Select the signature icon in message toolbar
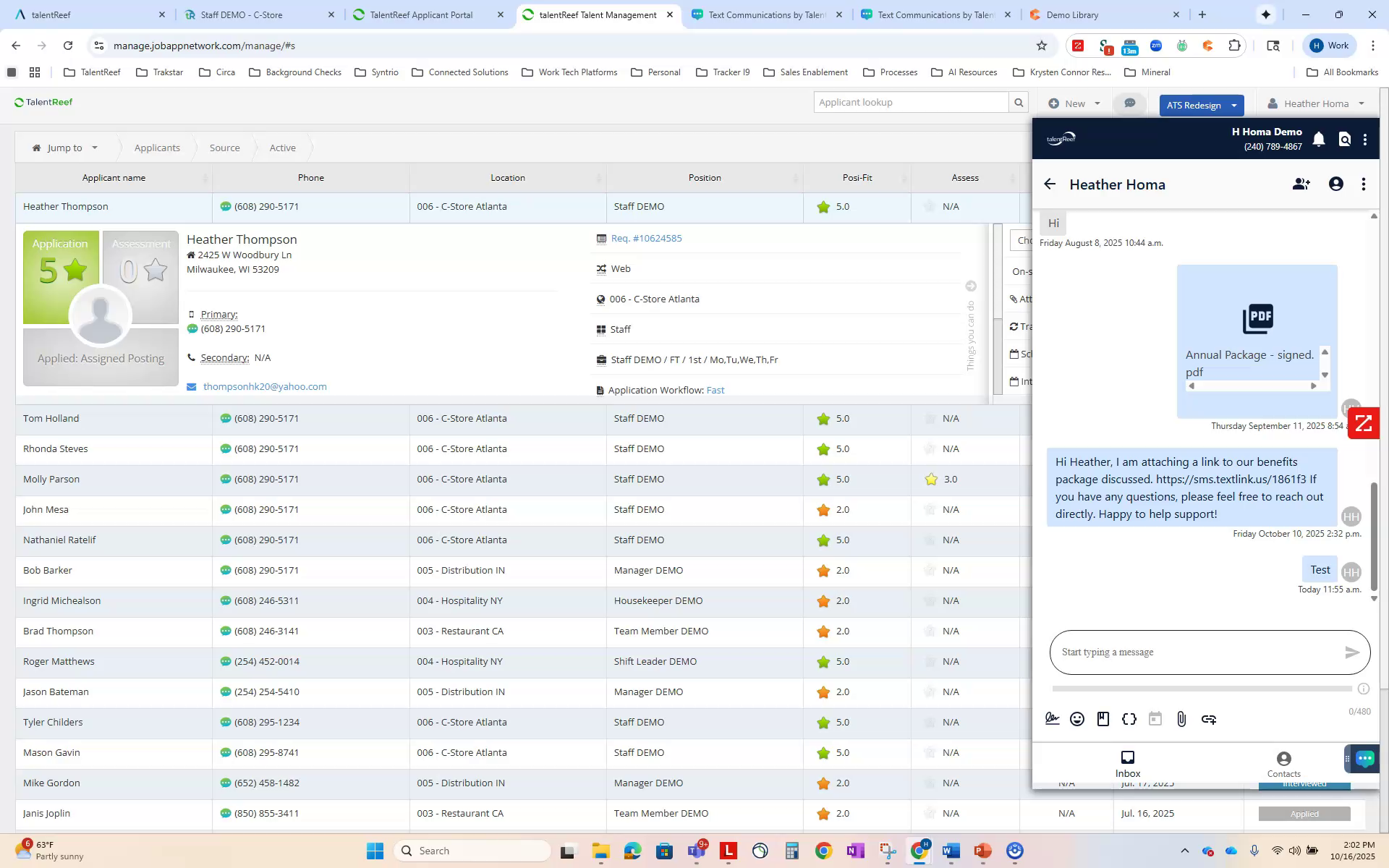 click(1051, 719)
